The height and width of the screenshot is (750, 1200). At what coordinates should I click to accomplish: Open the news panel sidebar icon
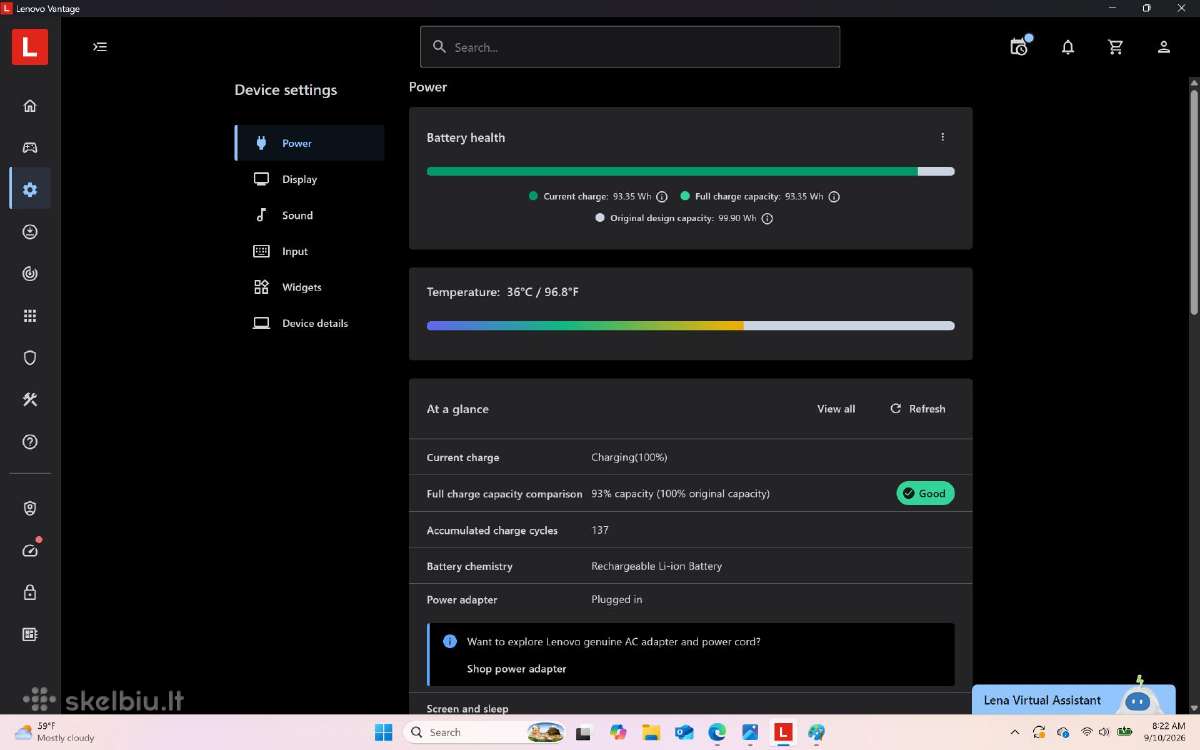pos(30,634)
